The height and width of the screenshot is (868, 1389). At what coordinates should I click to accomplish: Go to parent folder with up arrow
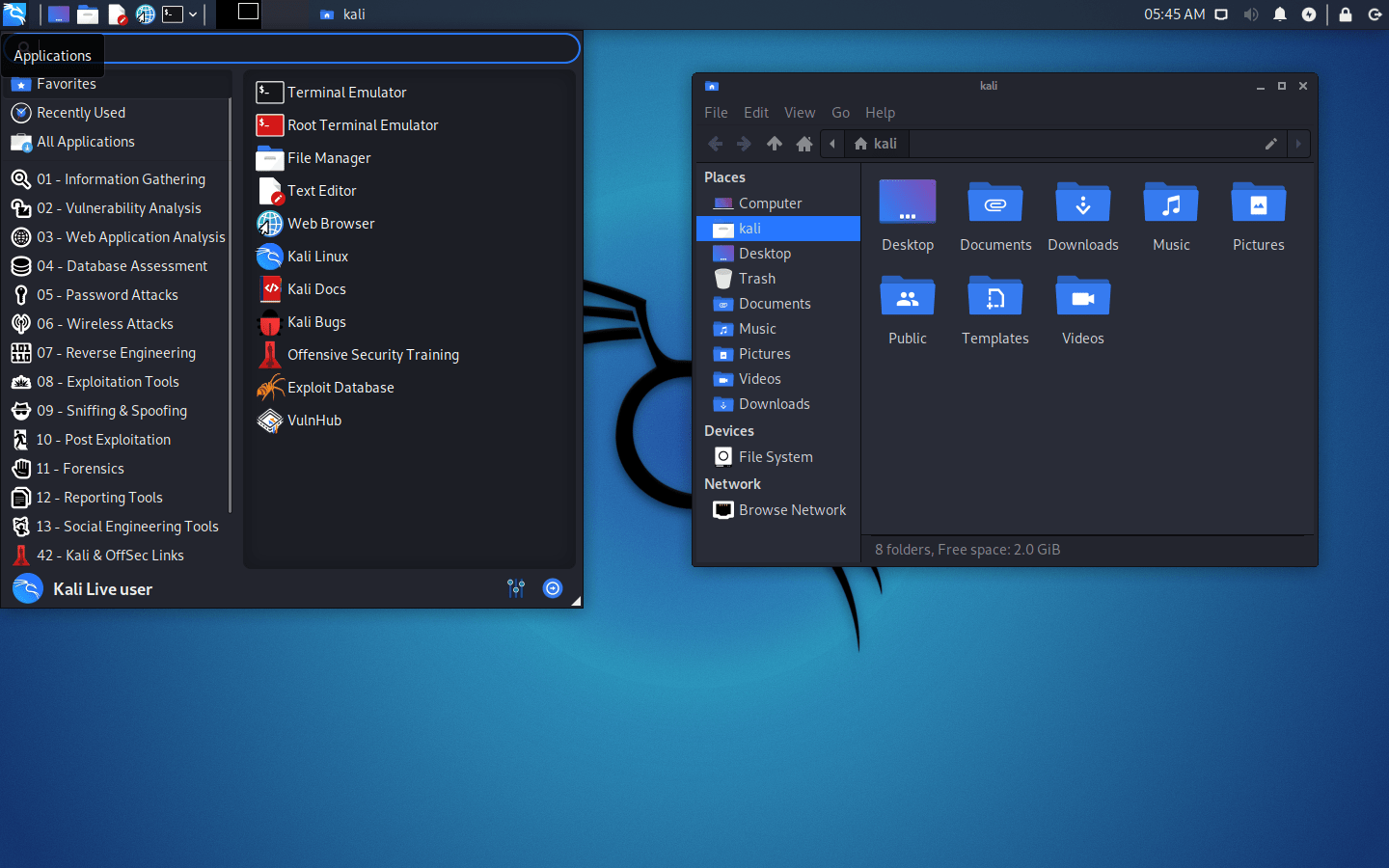point(775,144)
